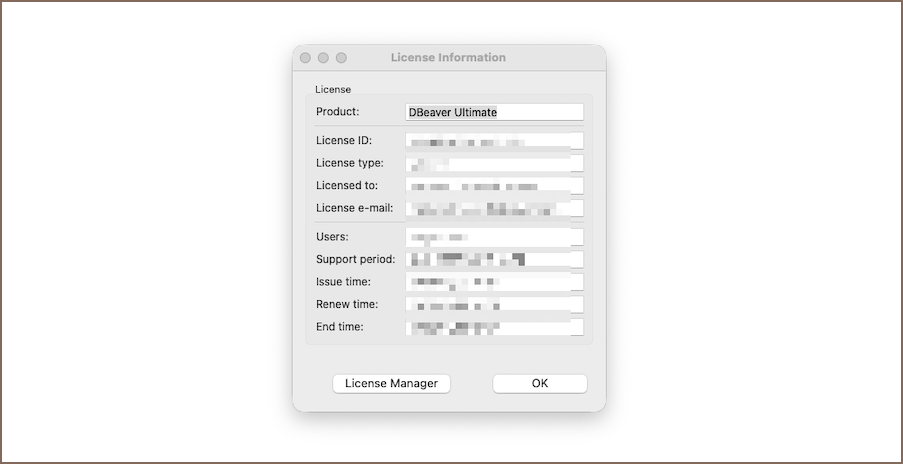Select the Users value field
This screenshot has height=464, width=903.
click(x=494, y=237)
